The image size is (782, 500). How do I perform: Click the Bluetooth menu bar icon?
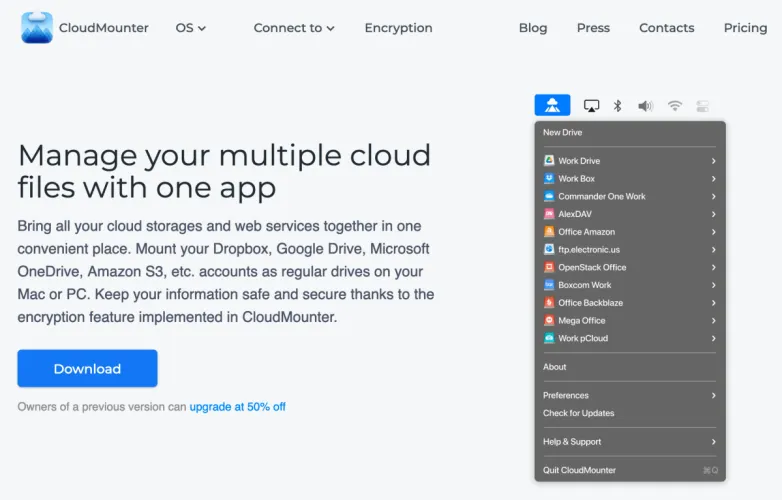click(618, 106)
